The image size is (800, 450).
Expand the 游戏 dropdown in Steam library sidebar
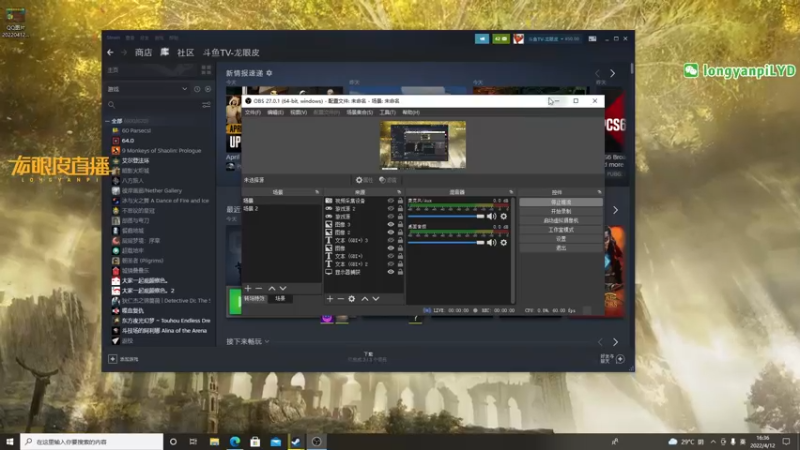click(x=184, y=89)
